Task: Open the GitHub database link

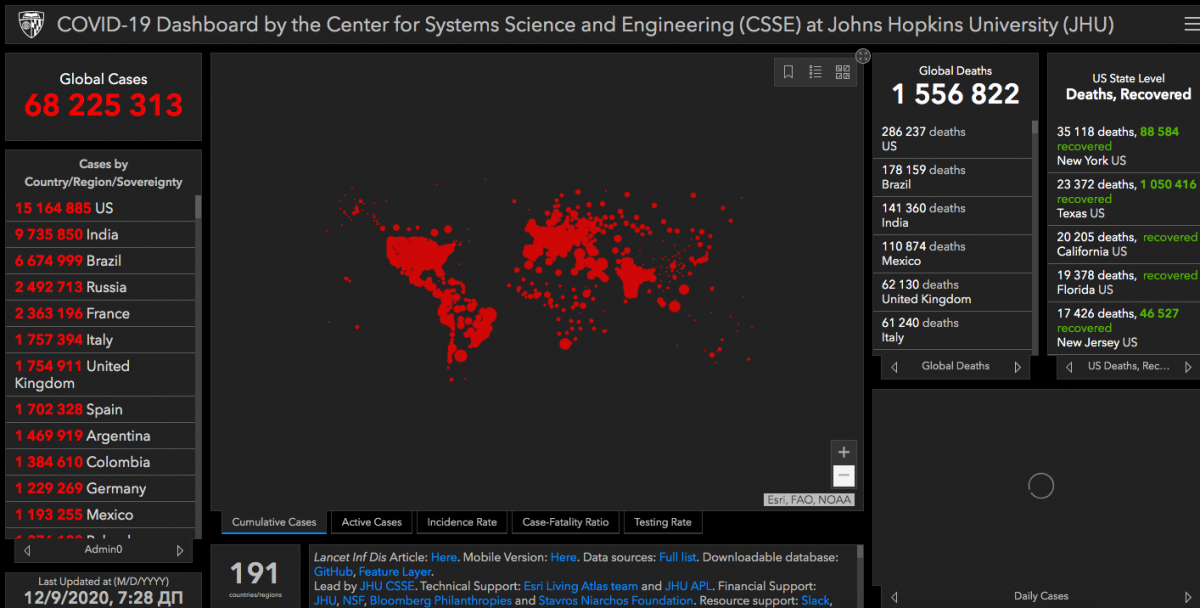Action: (x=333, y=572)
